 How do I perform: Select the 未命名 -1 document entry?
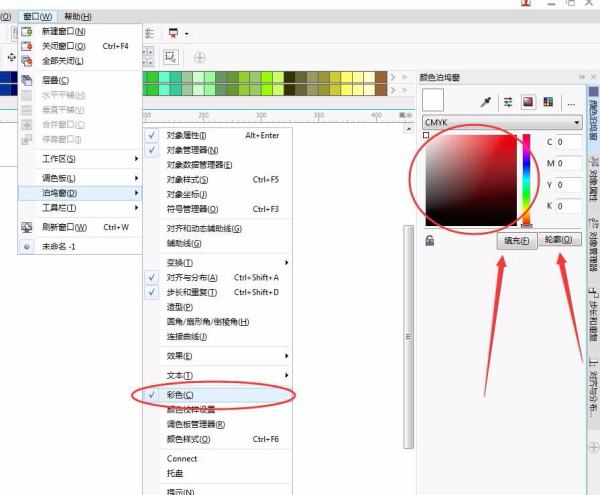coord(80,247)
